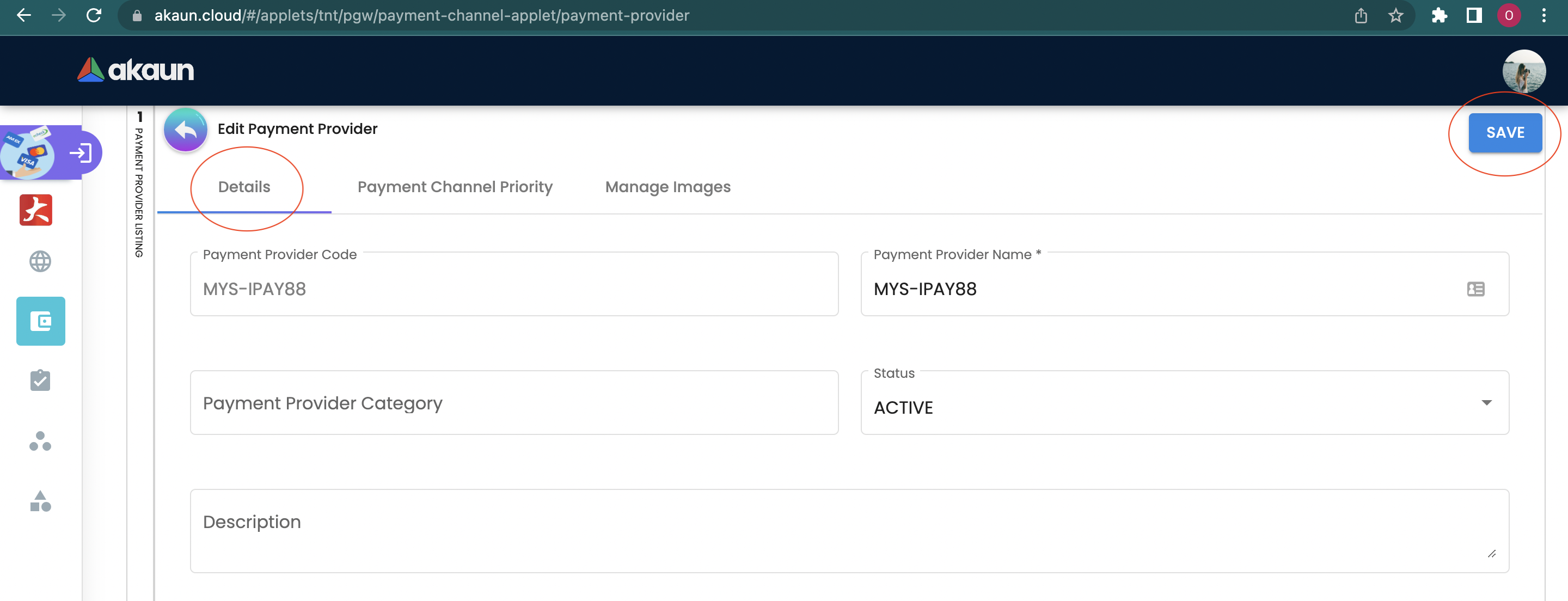Screen dimensions: 1568x601
Task: Click the akaun logo in the header
Action: (x=136, y=71)
